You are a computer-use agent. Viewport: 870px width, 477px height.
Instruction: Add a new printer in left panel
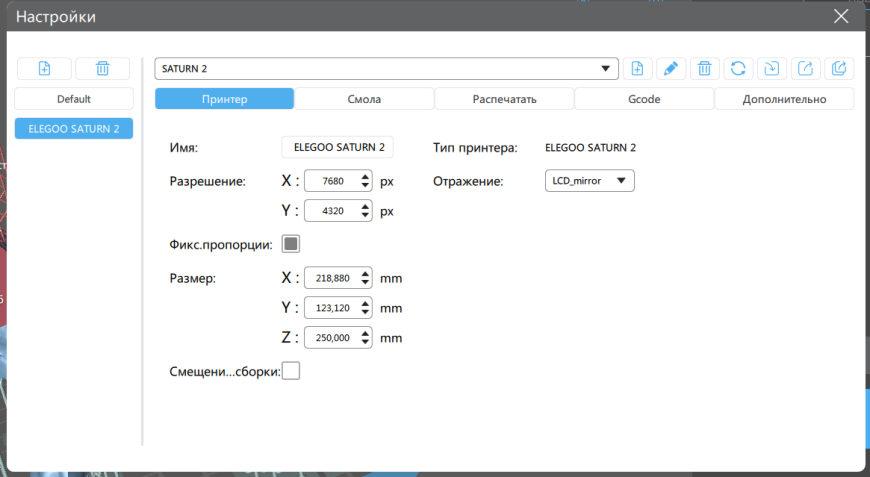[44, 68]
